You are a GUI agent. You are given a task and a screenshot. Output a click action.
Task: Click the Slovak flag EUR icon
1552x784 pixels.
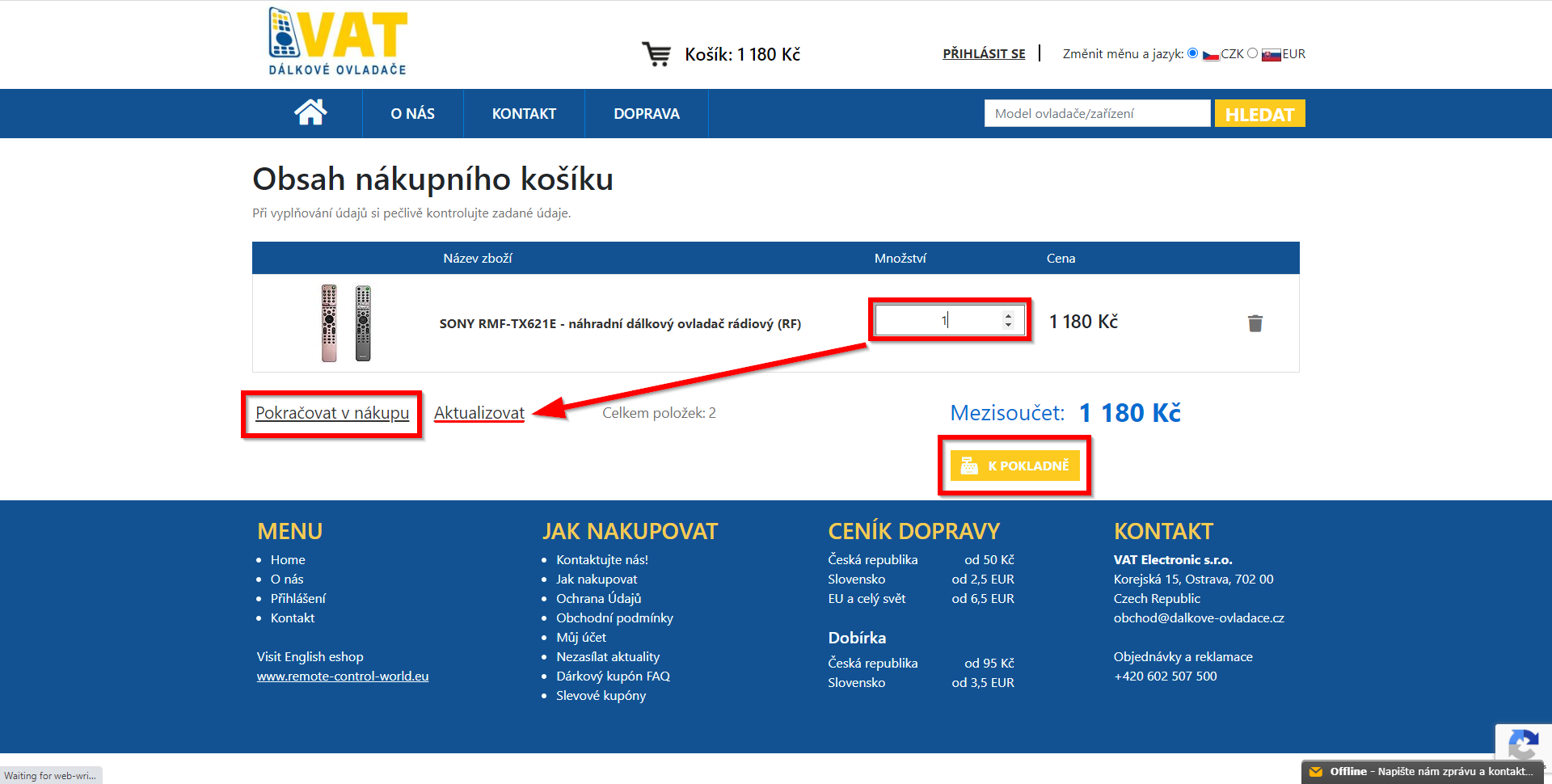point(1271,55)
